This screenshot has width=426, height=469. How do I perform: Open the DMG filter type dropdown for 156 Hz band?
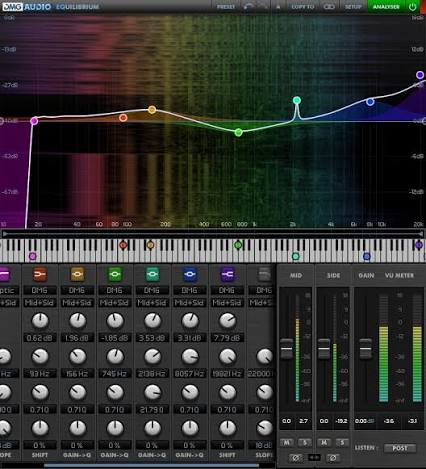77,290
